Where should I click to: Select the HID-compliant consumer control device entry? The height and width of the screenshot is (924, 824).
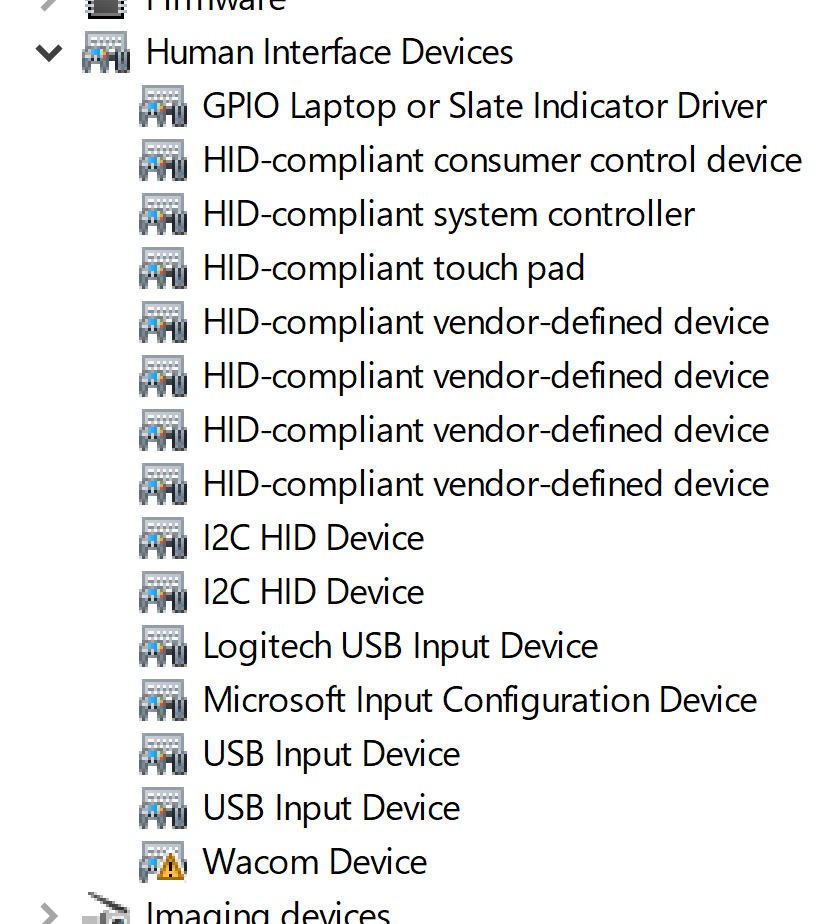coord(502,159)
